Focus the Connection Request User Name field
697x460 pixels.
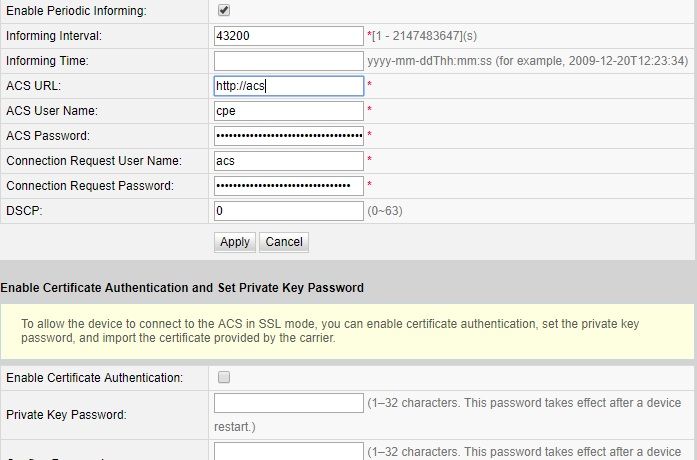pos(288,160)
